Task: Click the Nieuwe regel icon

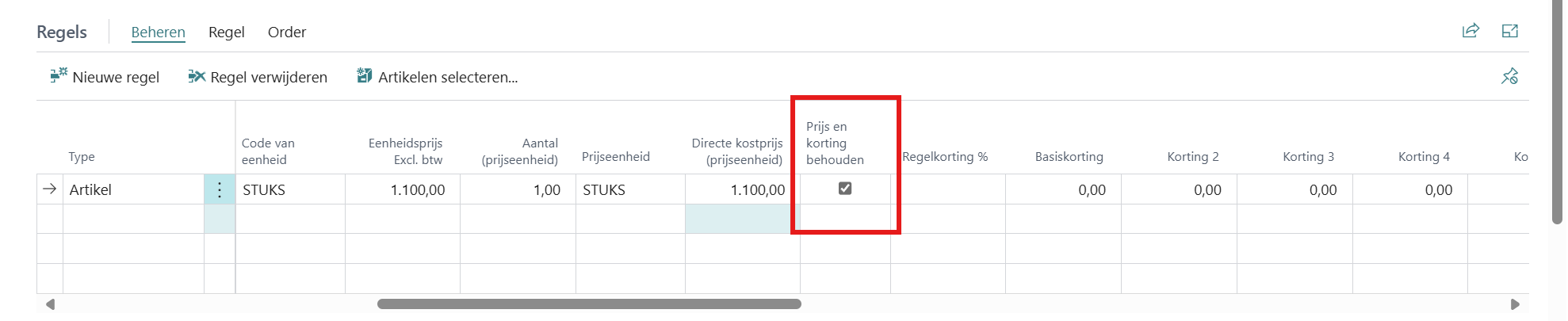Action: tap(59, 76)
